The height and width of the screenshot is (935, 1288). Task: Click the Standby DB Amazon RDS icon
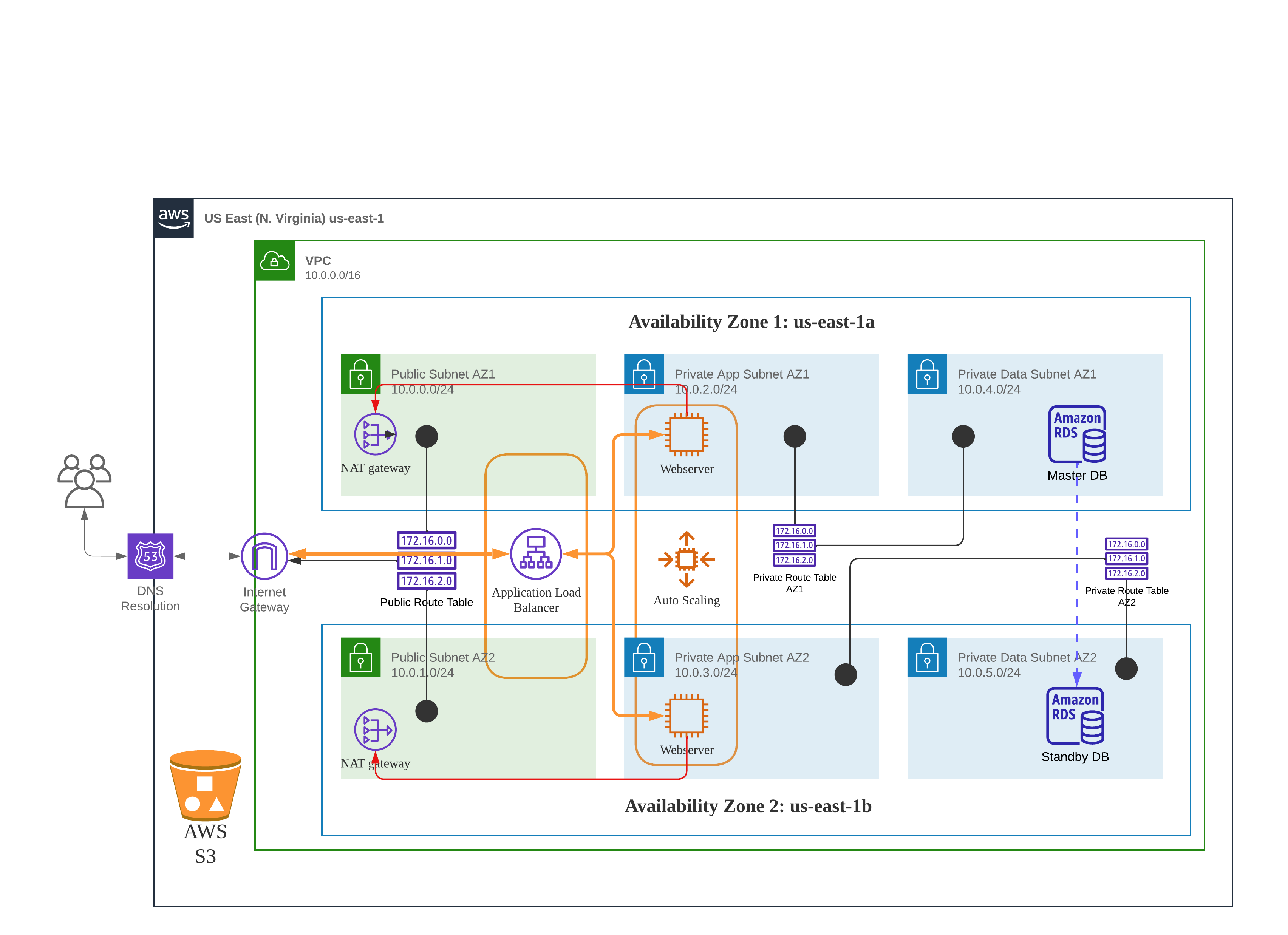click(x=1075, y=716)
